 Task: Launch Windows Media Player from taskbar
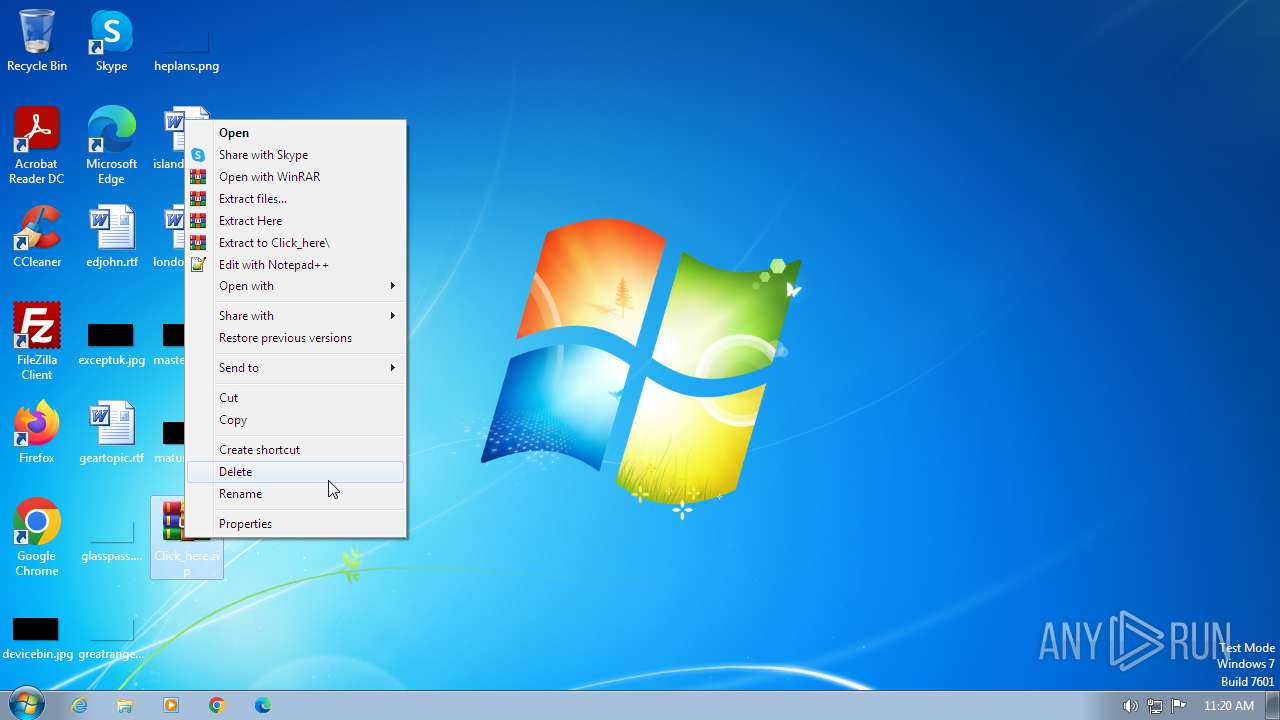171,705
